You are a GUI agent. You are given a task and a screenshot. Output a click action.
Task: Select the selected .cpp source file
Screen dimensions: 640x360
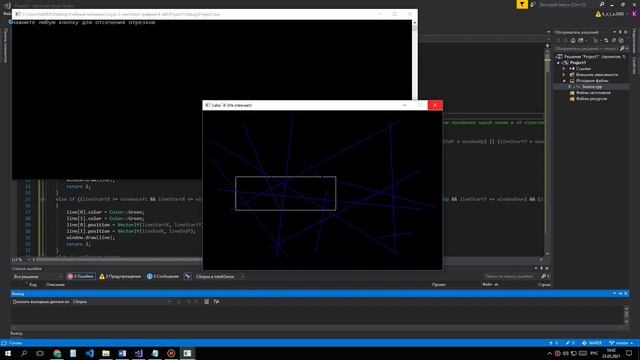(591, 87)
